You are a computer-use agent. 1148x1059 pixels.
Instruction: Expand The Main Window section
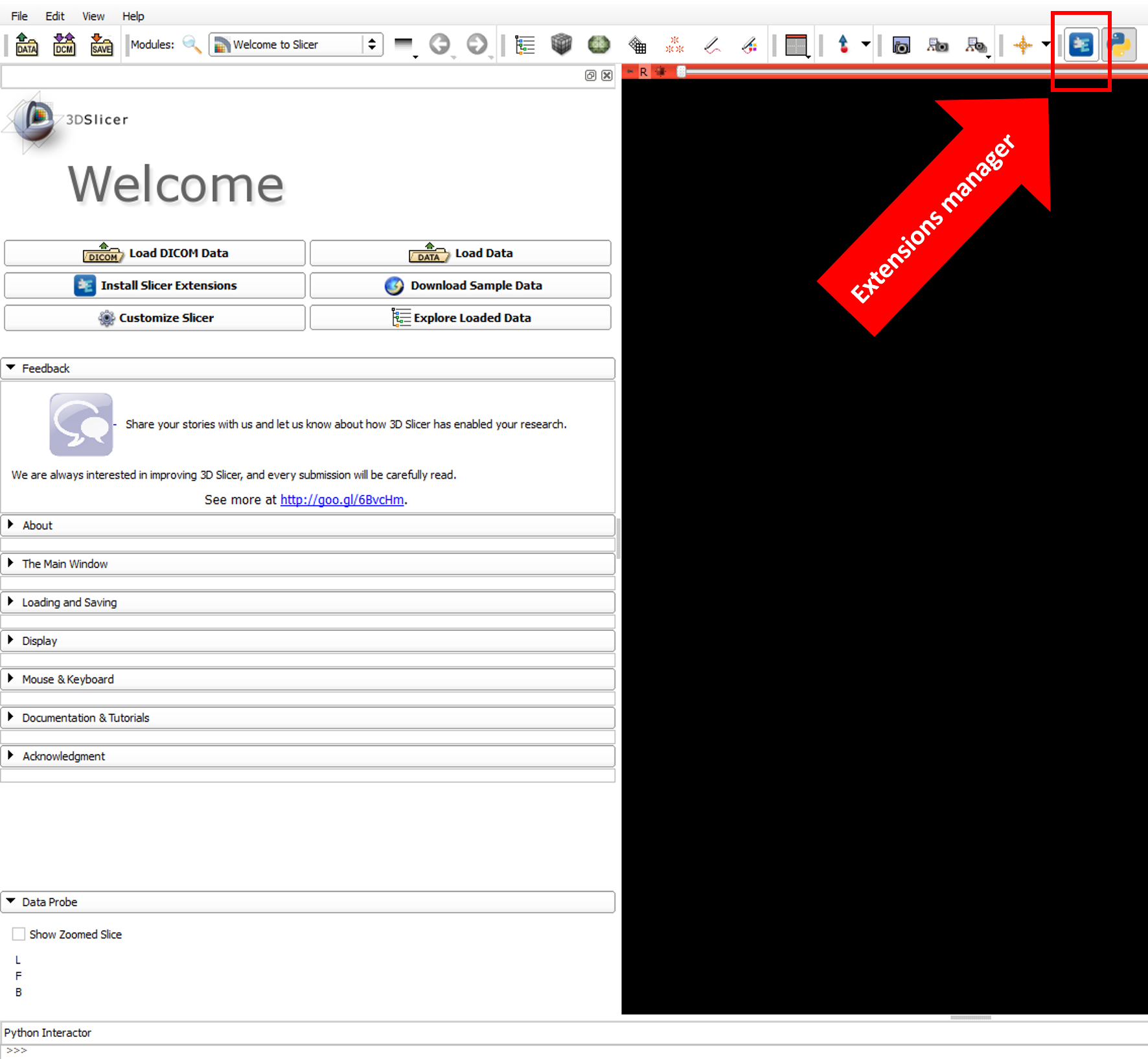(308, 564)
